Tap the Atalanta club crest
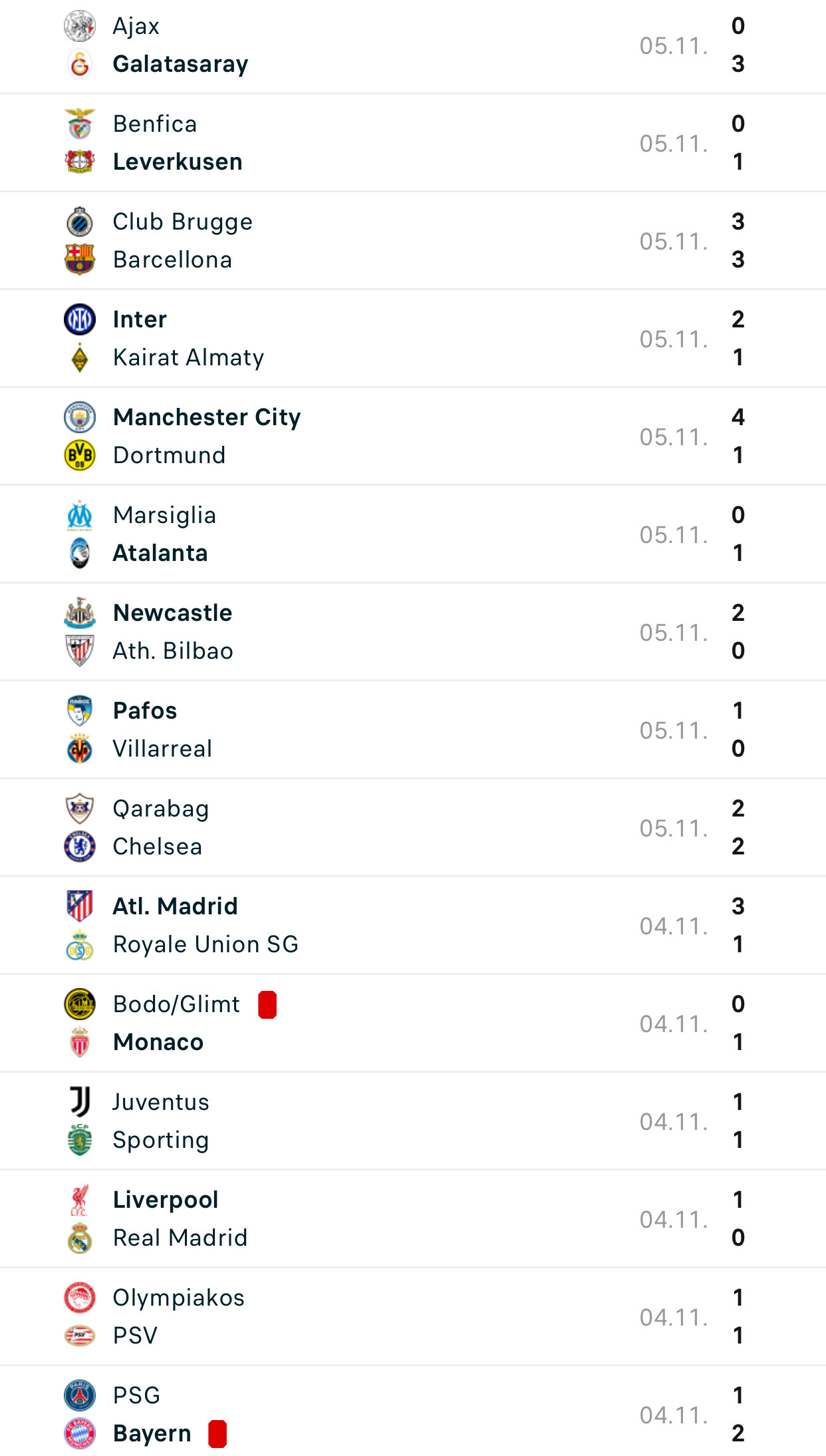Viewport: 826px width, 1456px height. pyautogui.click(x=80, y=553)
